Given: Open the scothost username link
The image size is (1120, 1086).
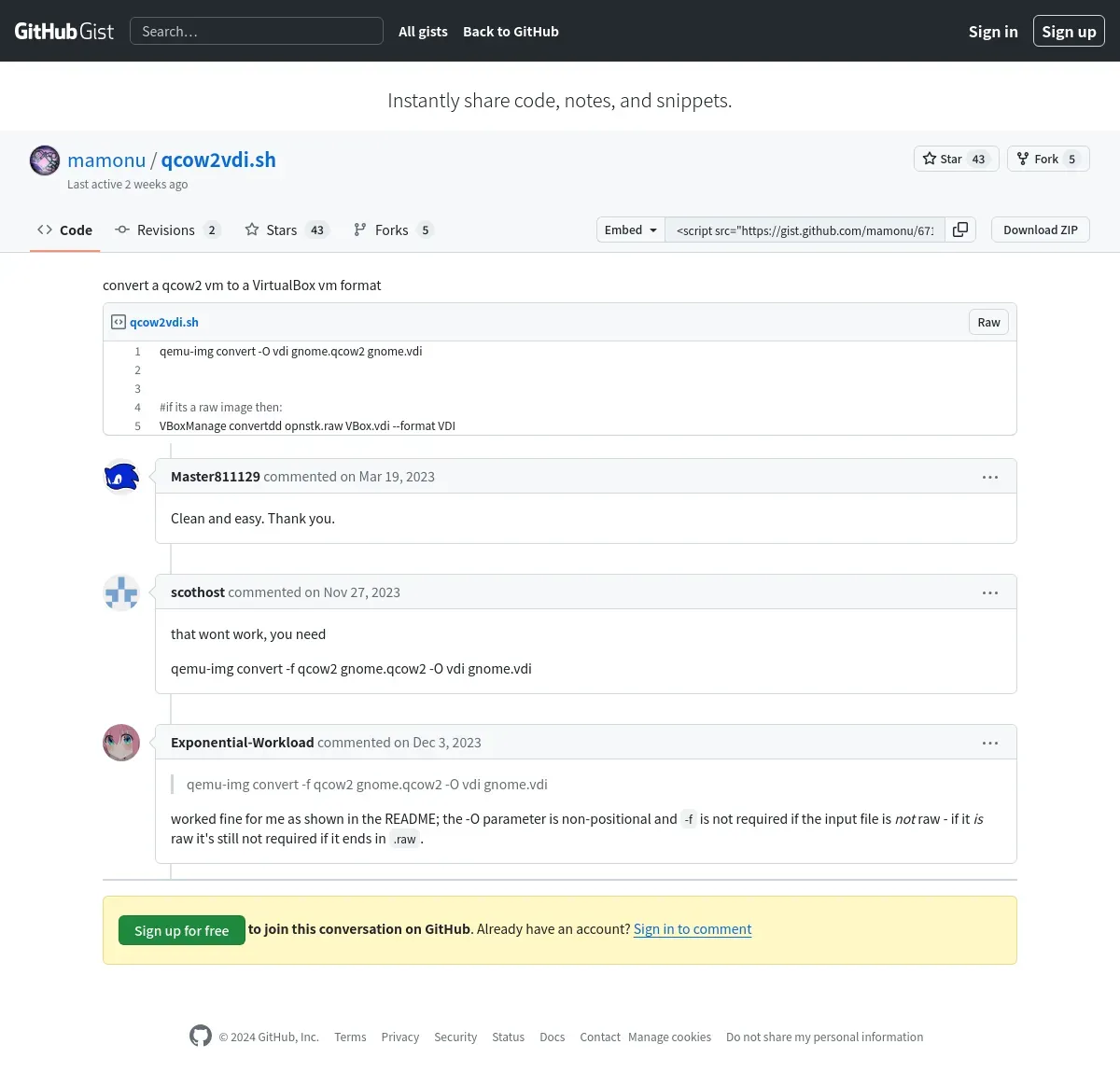Looking at the screenshot, I should click(x=198, y=592).
